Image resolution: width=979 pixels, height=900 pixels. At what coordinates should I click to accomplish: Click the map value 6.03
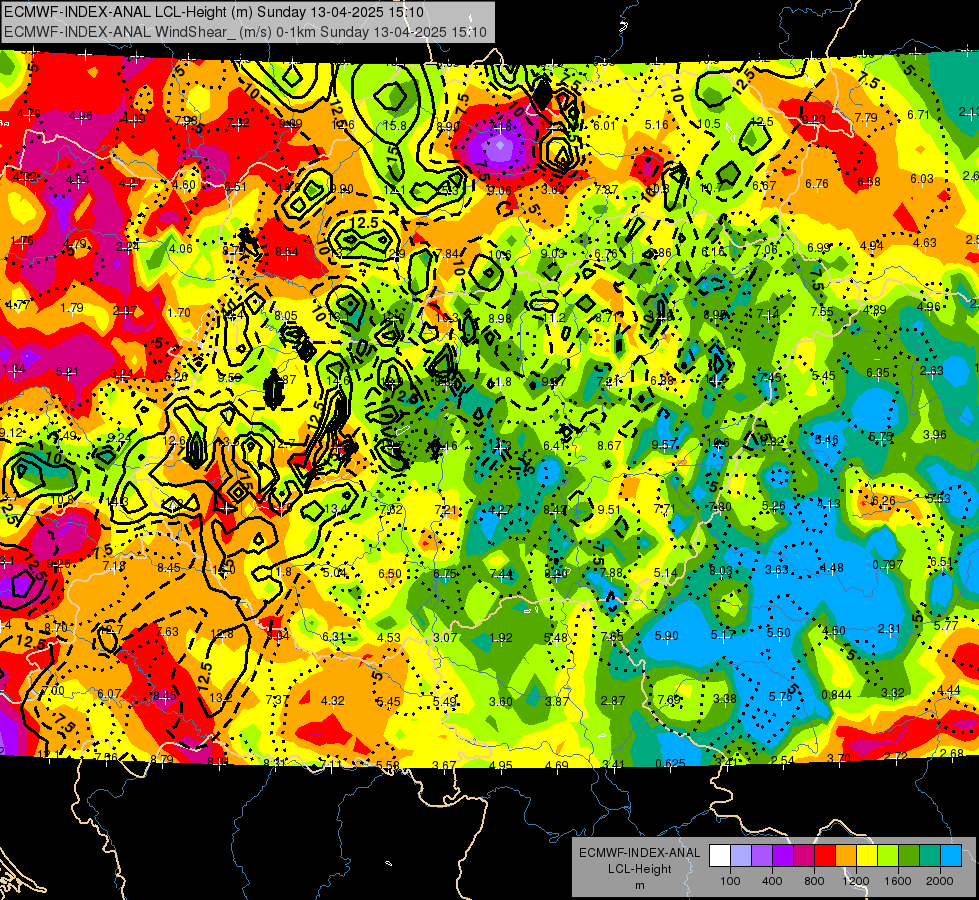tap(922, 179)
